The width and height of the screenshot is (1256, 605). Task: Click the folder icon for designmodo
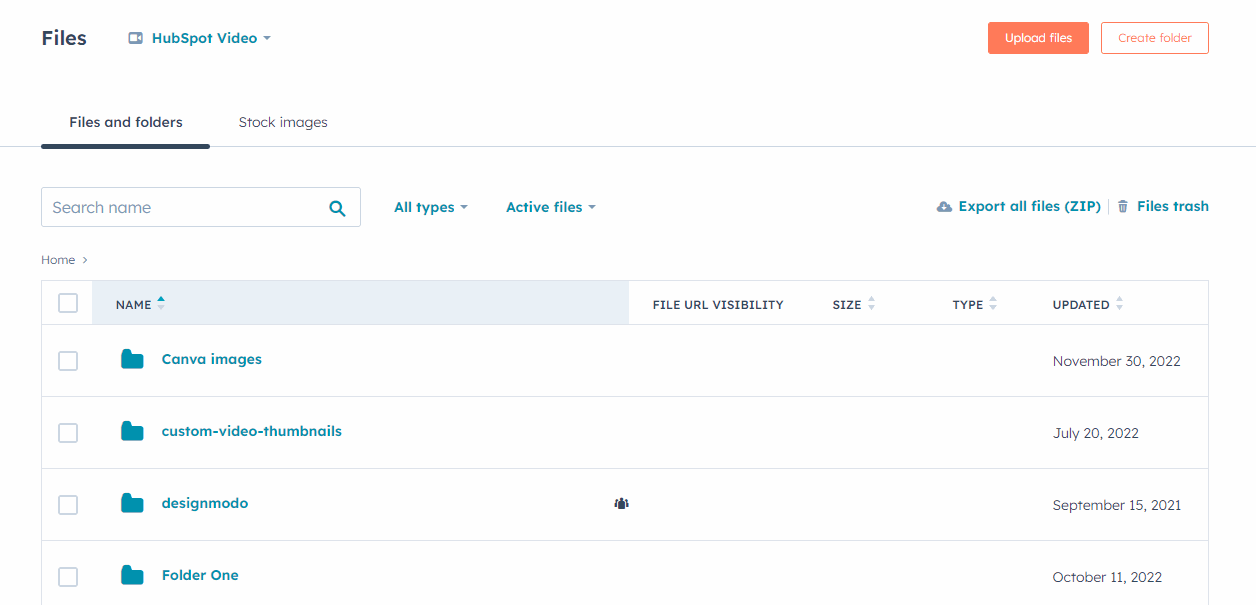(x=132, y=503)
